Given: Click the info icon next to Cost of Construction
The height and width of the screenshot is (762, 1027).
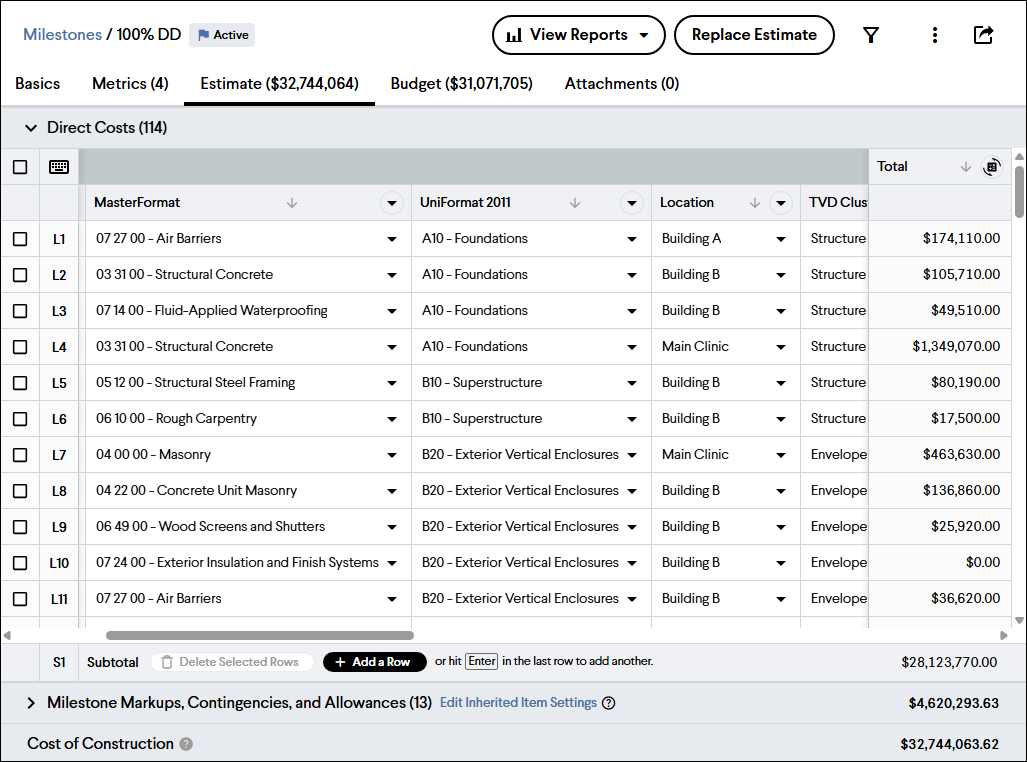Looking at the screenshot, I should click(186, 744).
